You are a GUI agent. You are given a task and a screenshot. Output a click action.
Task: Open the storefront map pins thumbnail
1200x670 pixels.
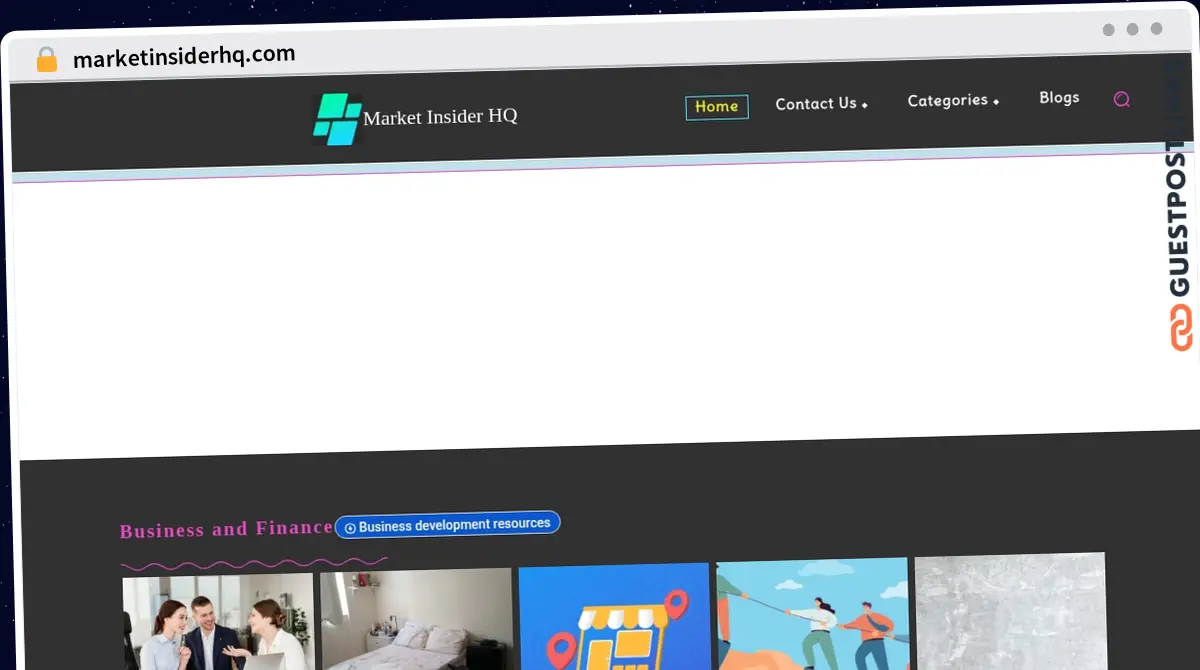tap(614, 615)
